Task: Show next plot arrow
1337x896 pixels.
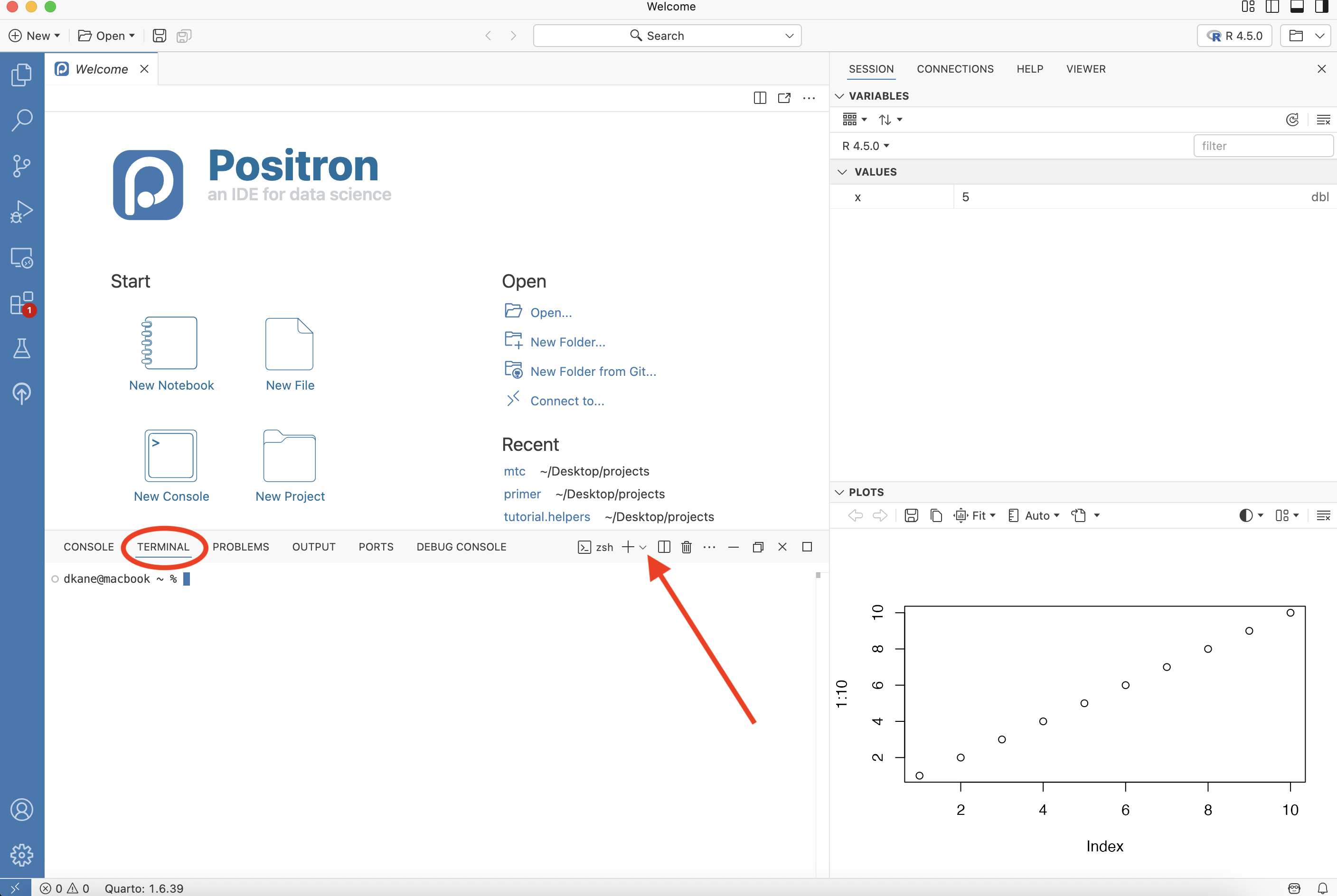Action: pos(880,515)
